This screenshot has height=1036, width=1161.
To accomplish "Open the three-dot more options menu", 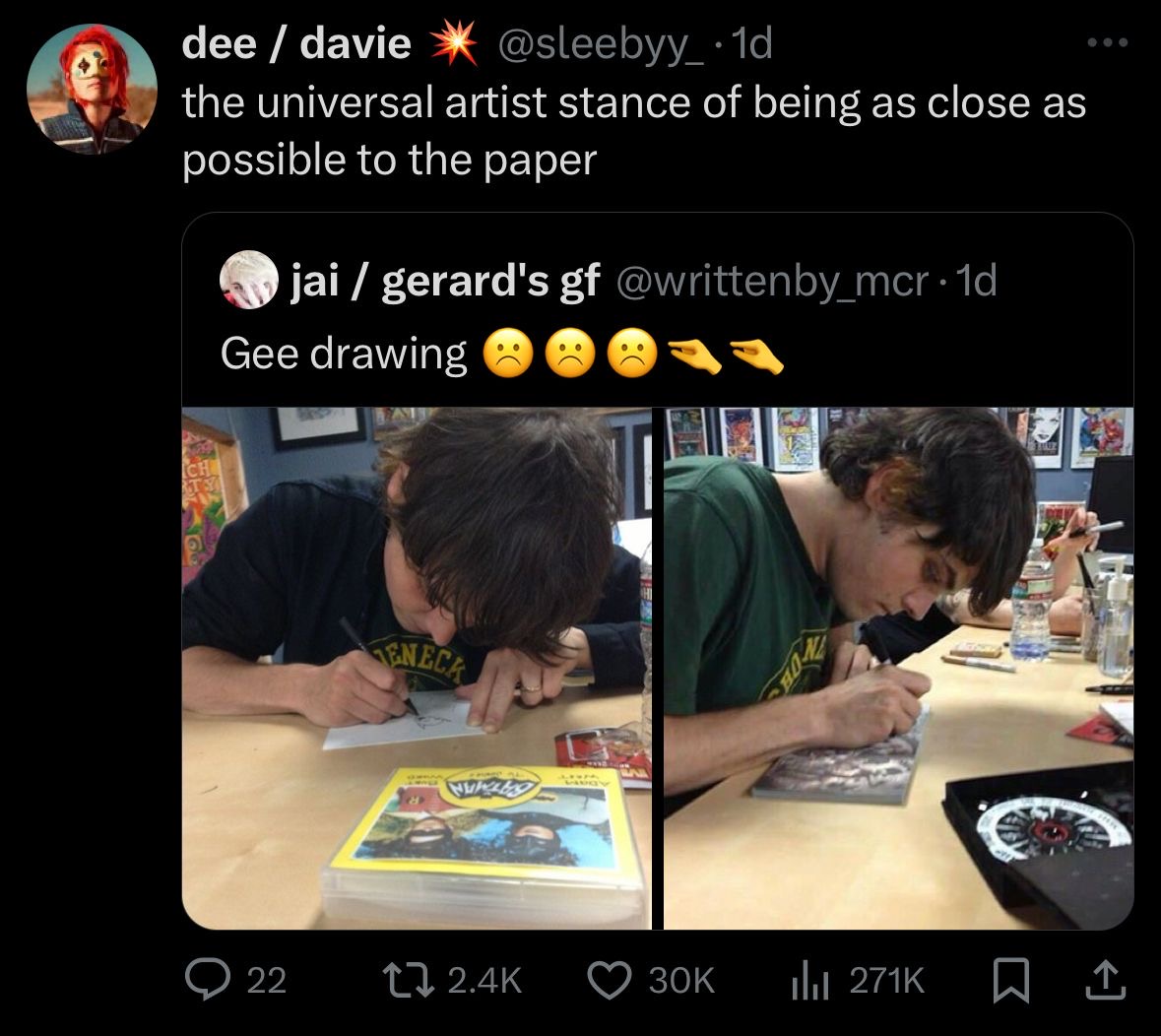I will (1108, 43).
